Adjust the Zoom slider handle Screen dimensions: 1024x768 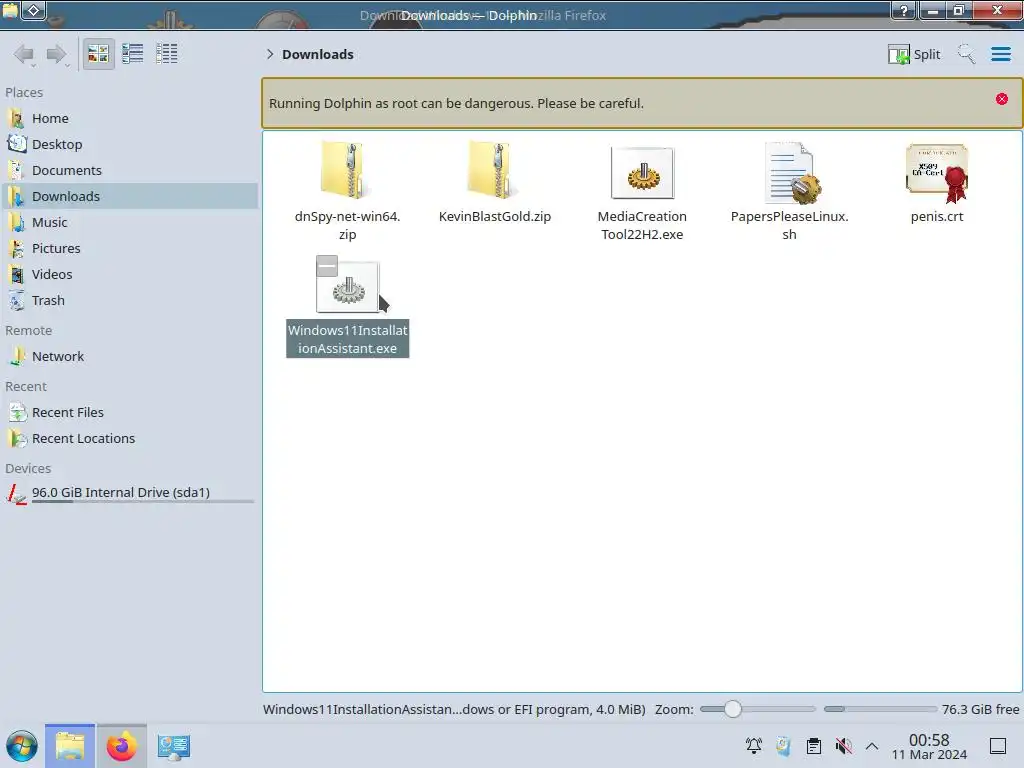click(733, 709)
